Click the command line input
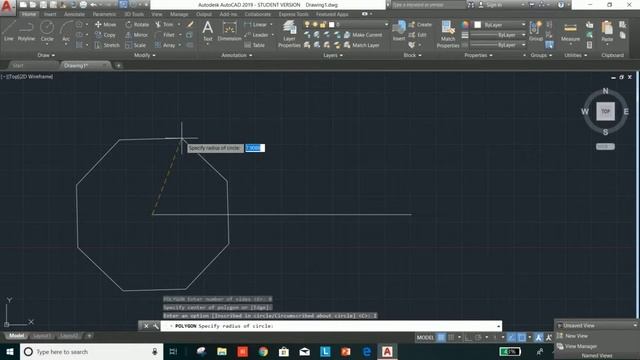This screenshot has height=360, width=640. coord(331,326)
